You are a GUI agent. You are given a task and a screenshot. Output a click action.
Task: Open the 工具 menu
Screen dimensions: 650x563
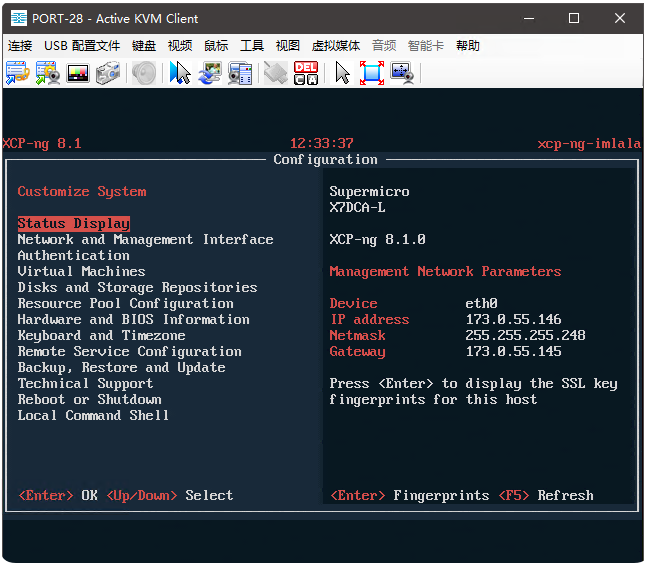252,46
